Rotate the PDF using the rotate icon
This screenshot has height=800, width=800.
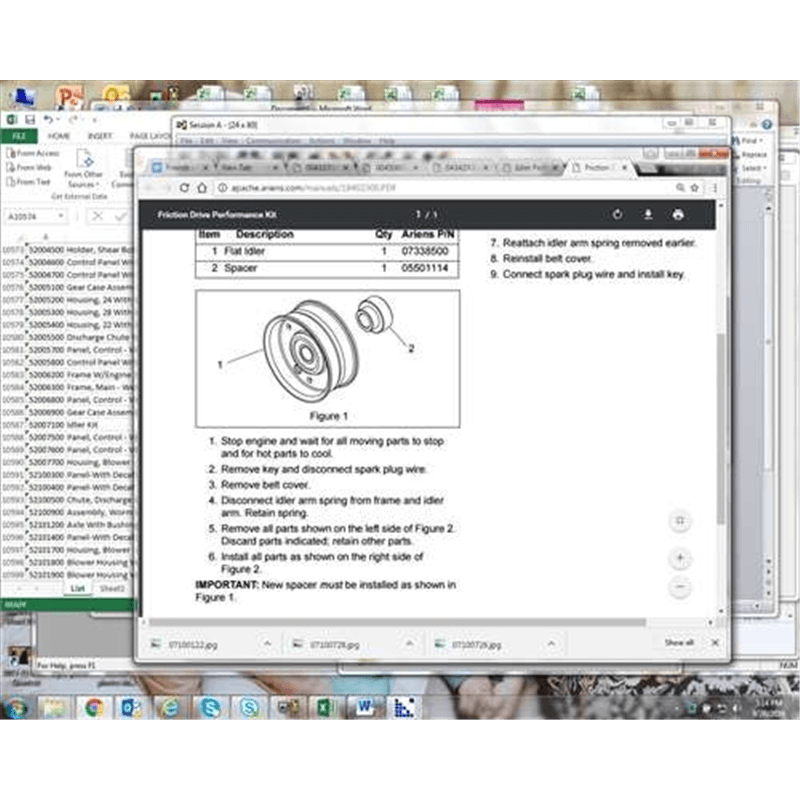[x=617, y=215]
